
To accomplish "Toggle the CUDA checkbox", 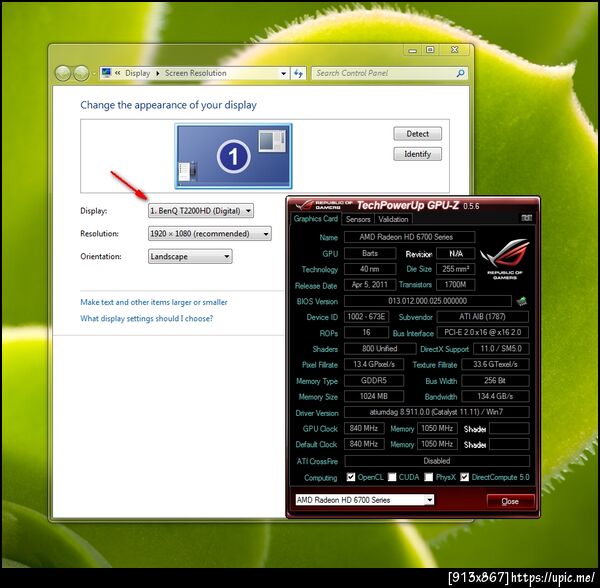I will 392,477.
